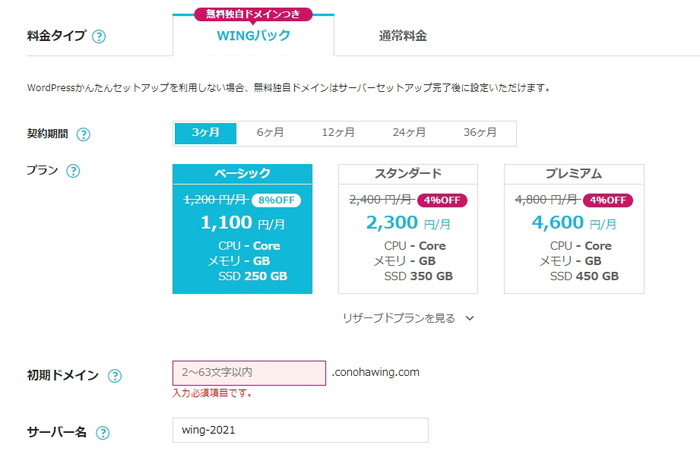The height and width of the screenshot is (467, 700).
Task: Click help icon next to 契約期間
Action: point(83,134)
